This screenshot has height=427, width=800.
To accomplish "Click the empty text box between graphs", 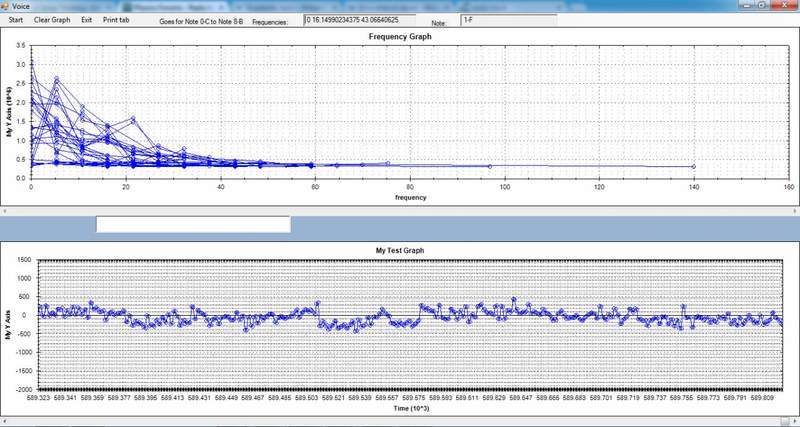I will coord(193,225).
